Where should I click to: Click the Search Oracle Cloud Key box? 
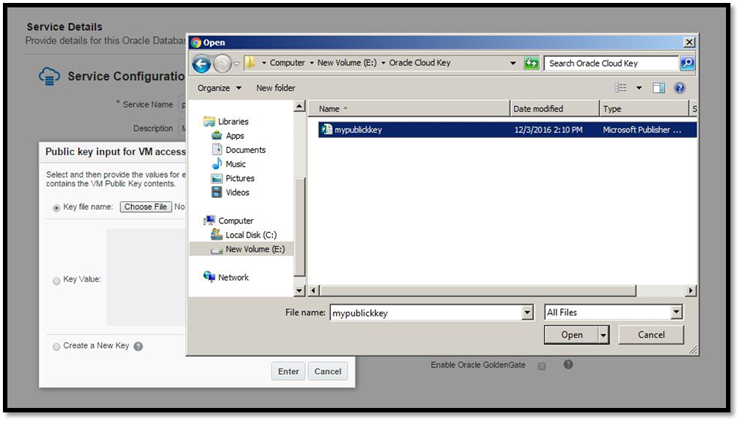coord(612,63)
